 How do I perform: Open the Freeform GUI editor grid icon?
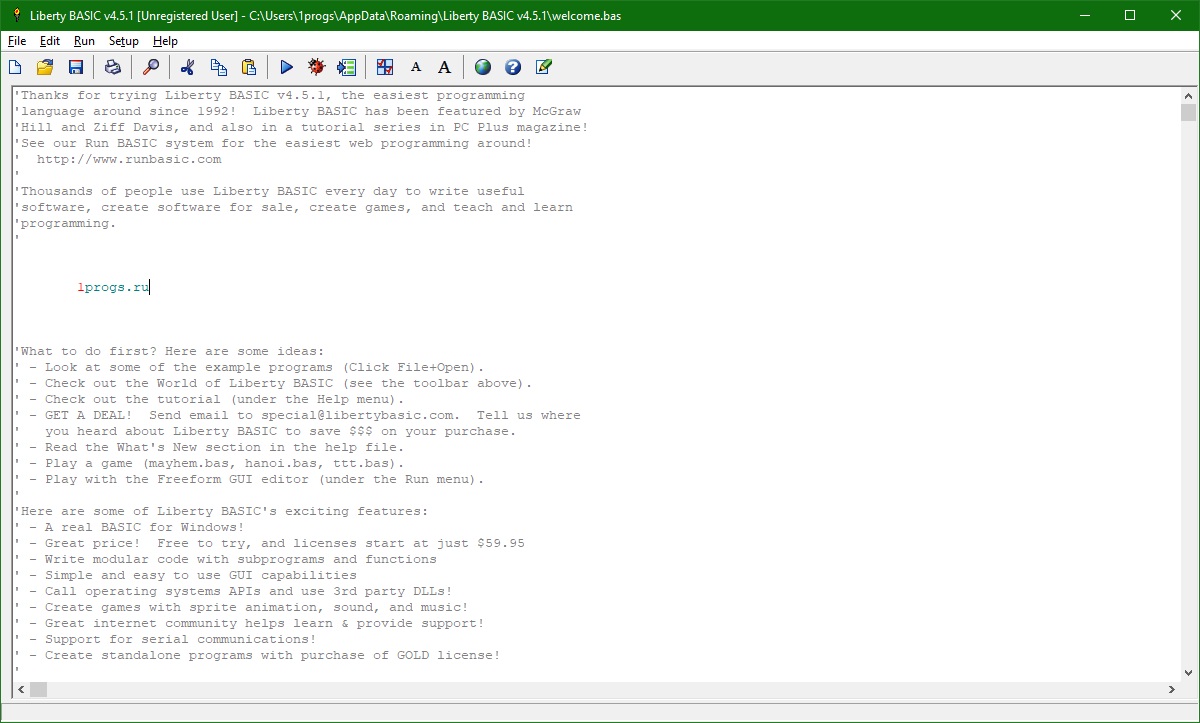[x=385, y=67]
